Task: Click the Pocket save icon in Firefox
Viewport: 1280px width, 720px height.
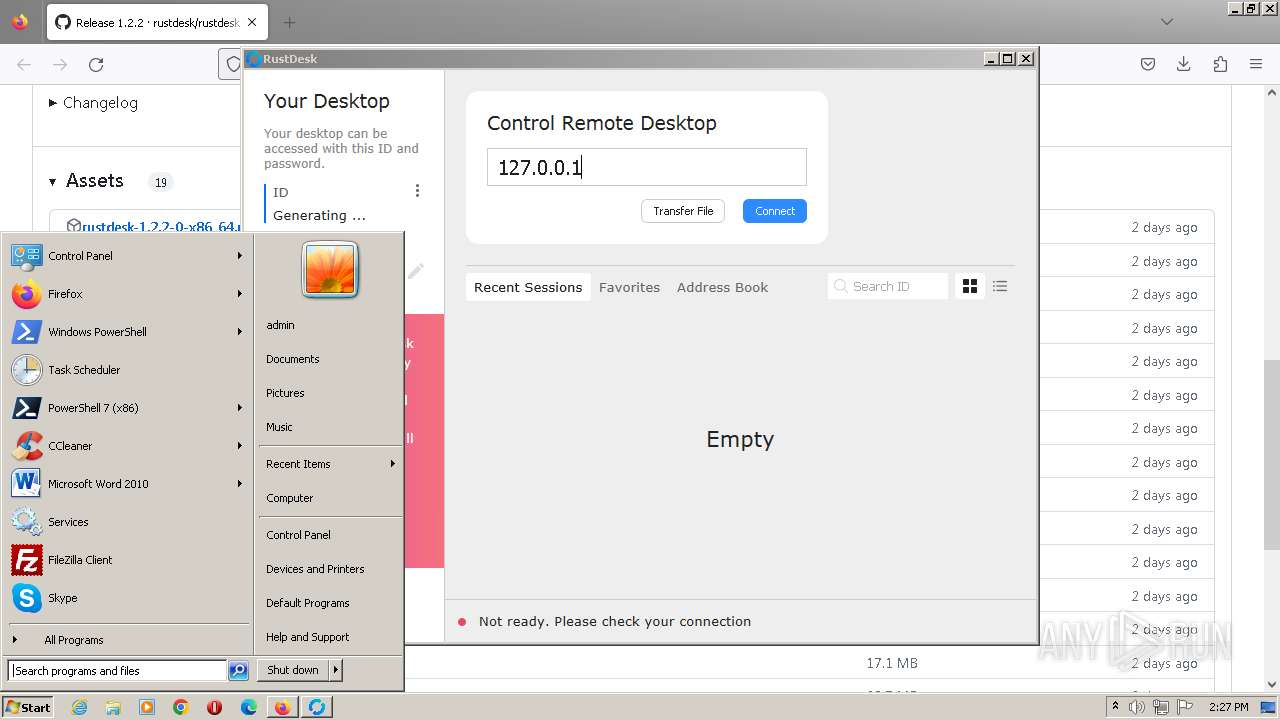Action: (x=1148, y=64)
